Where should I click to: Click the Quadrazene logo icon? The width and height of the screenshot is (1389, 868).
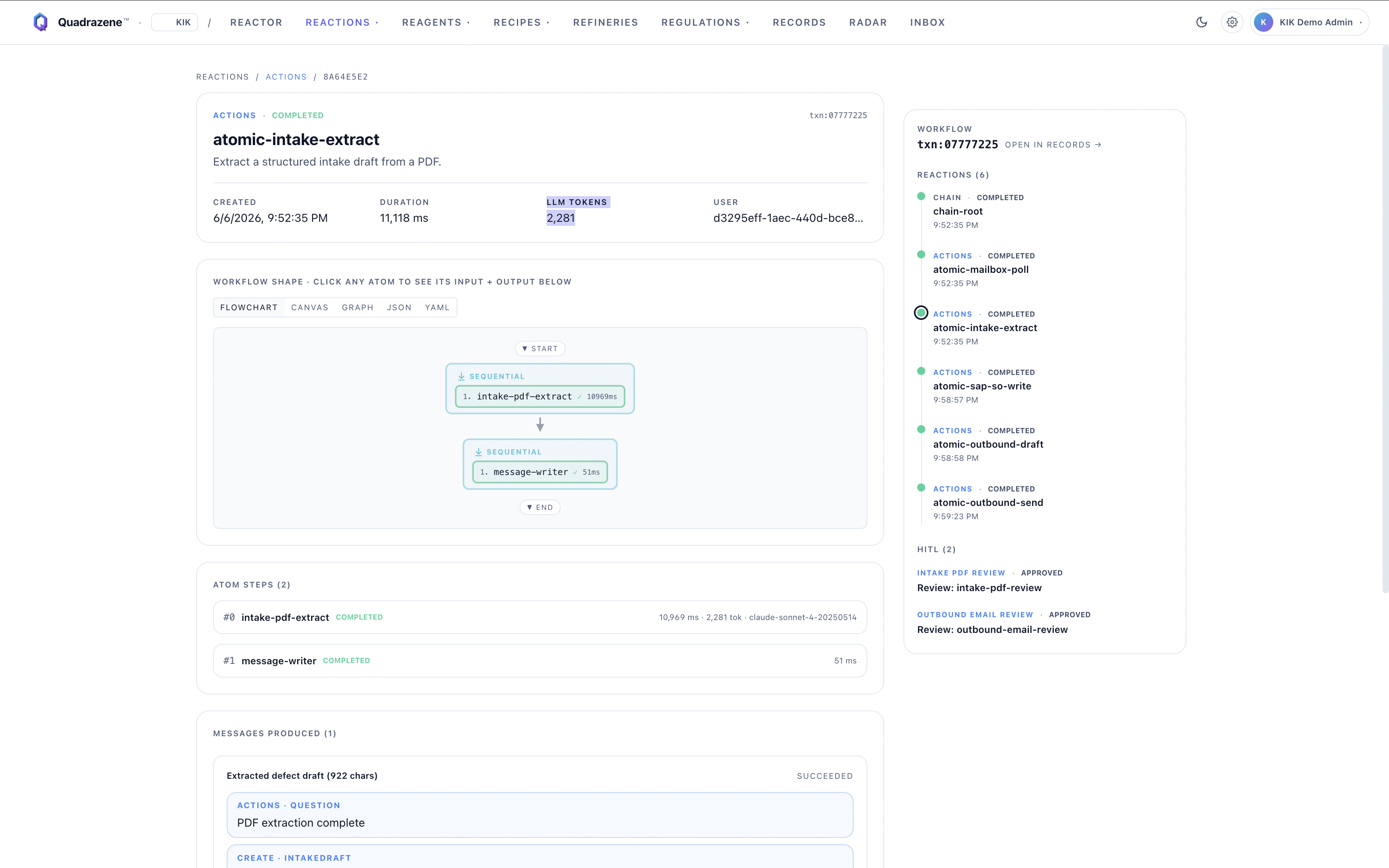click(x=40, y=23)
